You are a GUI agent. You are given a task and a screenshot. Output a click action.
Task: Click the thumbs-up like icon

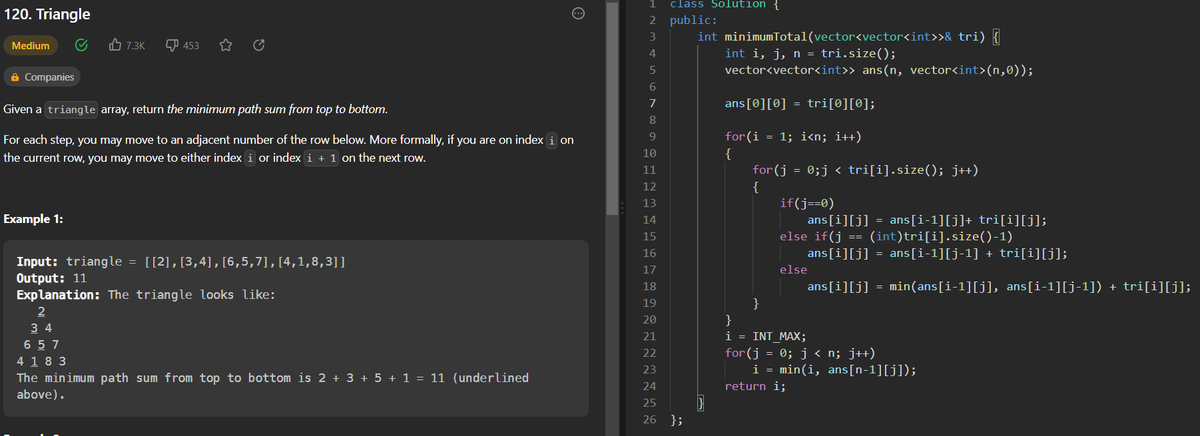click(113, 45)
